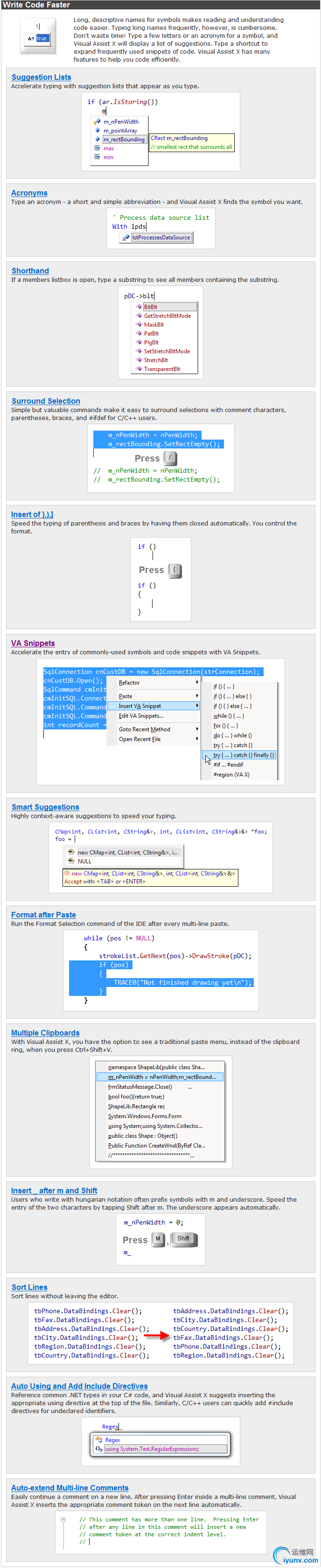321x1568 pixels.
Task: Select m_rectBounding in the suggestion list
Action: (124, 140)
